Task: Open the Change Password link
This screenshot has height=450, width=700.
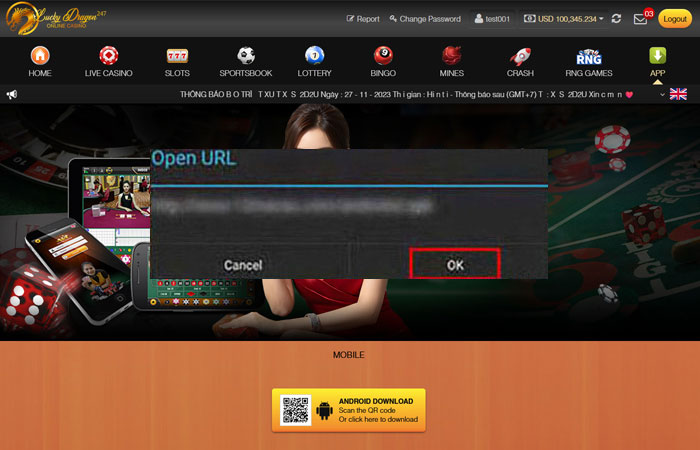Action: (425, 19)
